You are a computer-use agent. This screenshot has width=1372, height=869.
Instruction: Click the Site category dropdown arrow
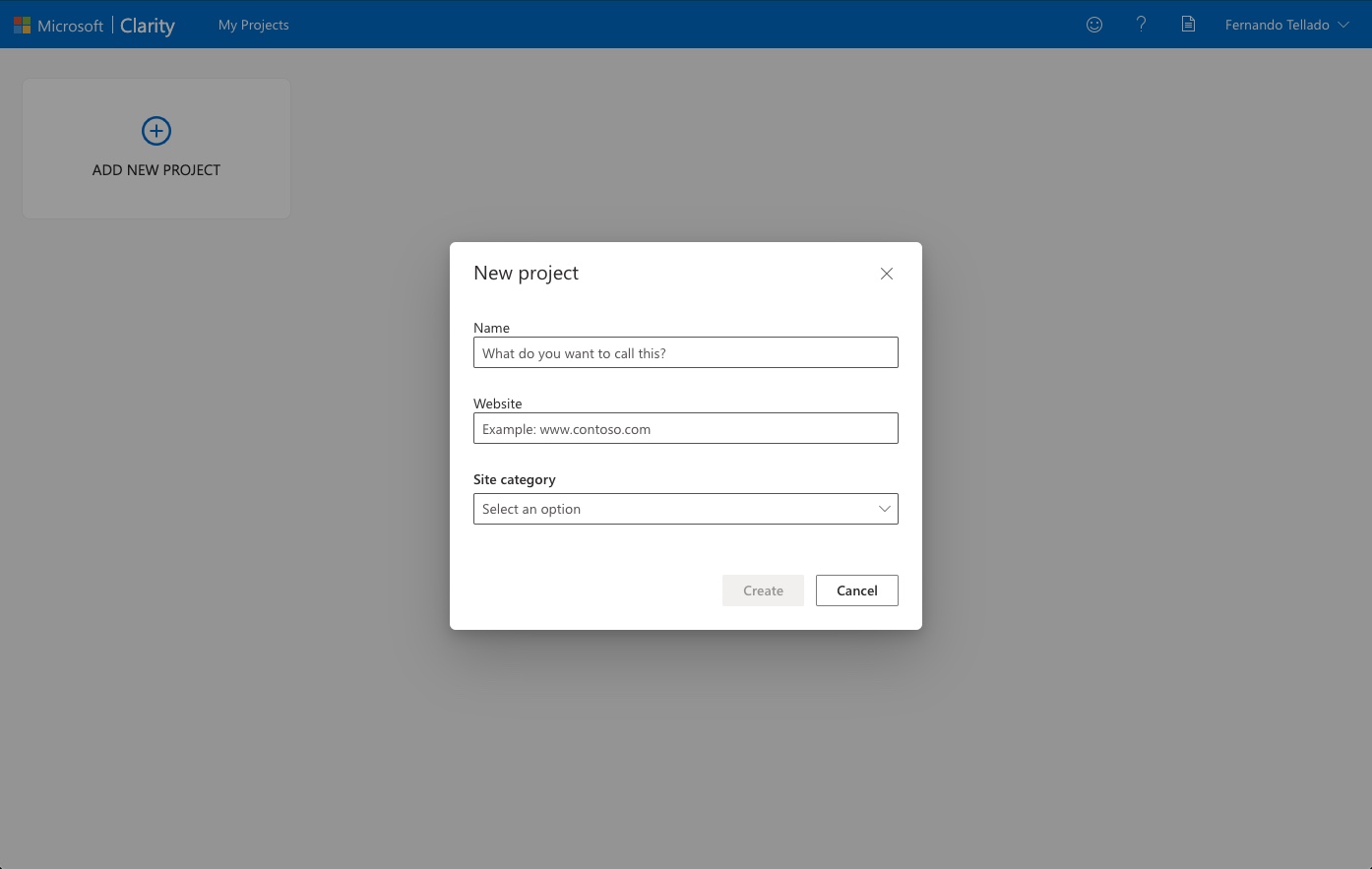[884, 509]
